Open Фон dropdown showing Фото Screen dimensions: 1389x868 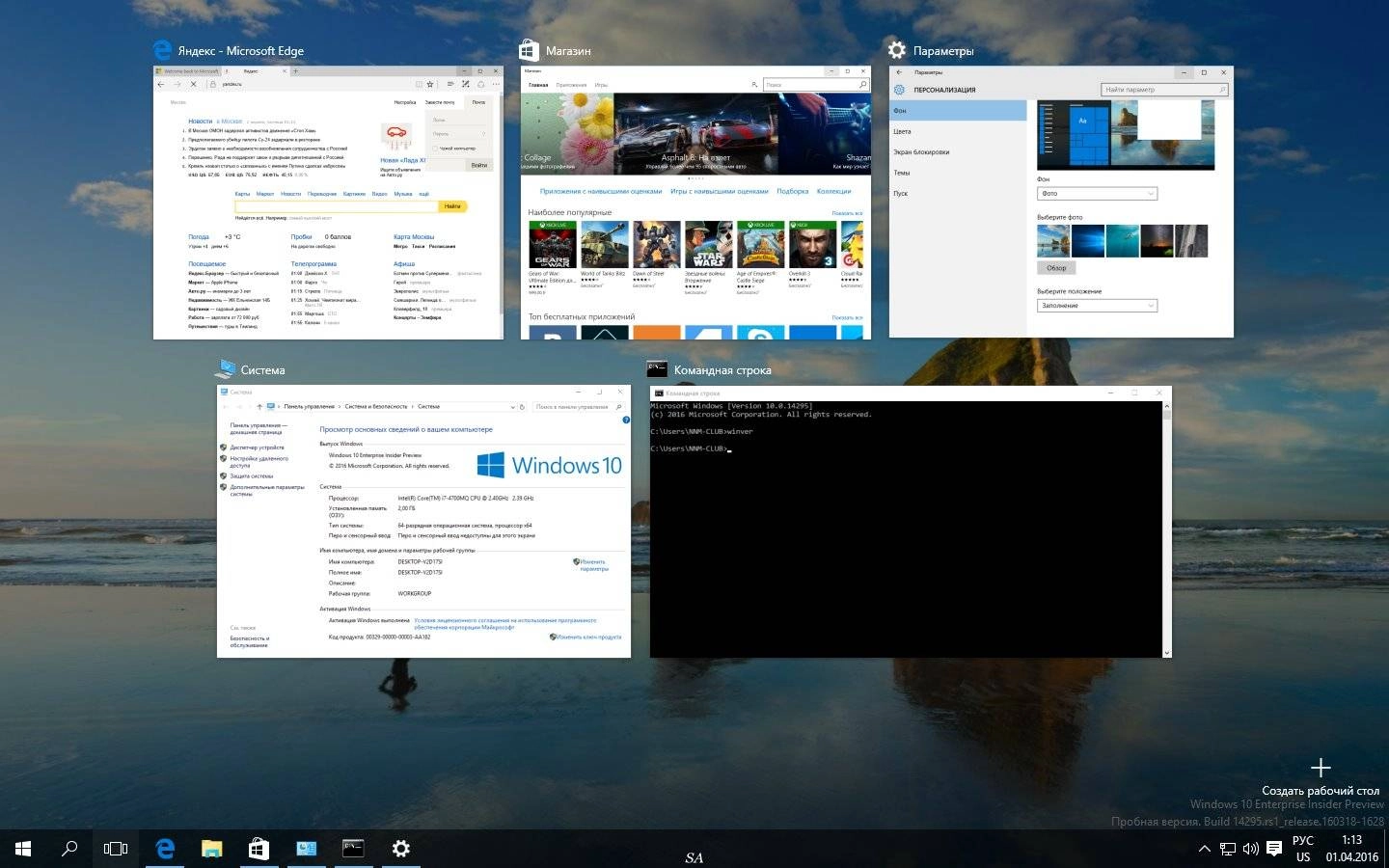click(x=1097, y=194)
